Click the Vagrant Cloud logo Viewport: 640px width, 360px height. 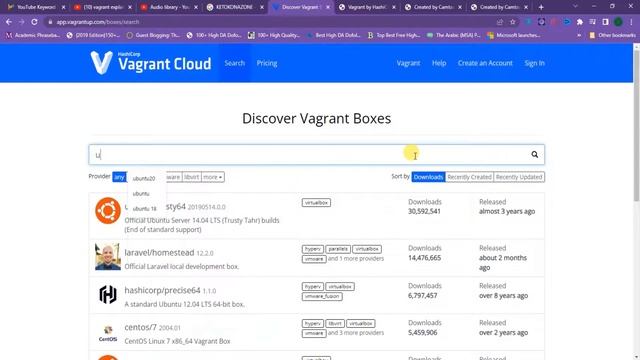(151, 63)
